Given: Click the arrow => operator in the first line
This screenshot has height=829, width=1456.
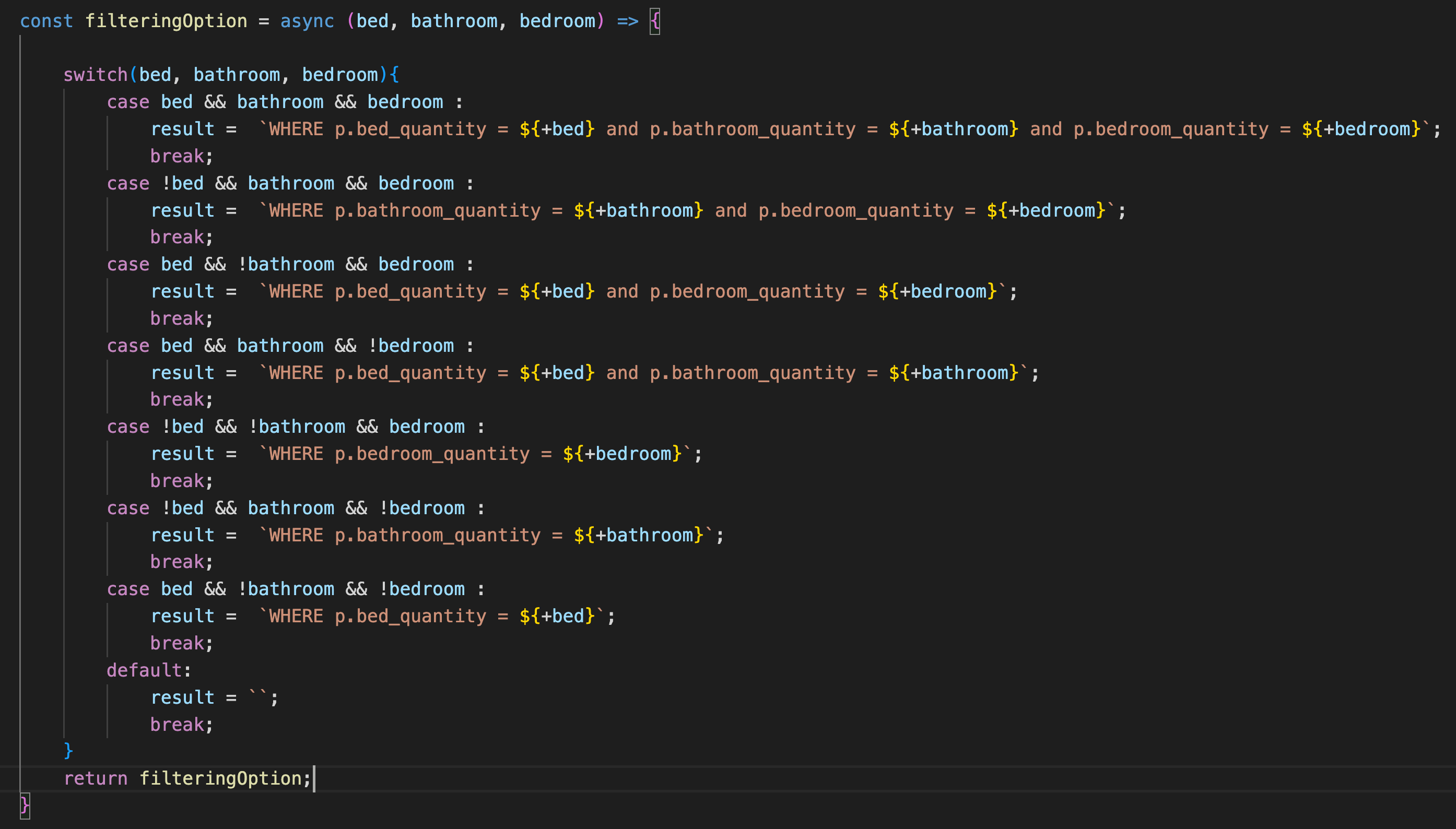Looking at the screenshot, I should [x=628, y=21].
